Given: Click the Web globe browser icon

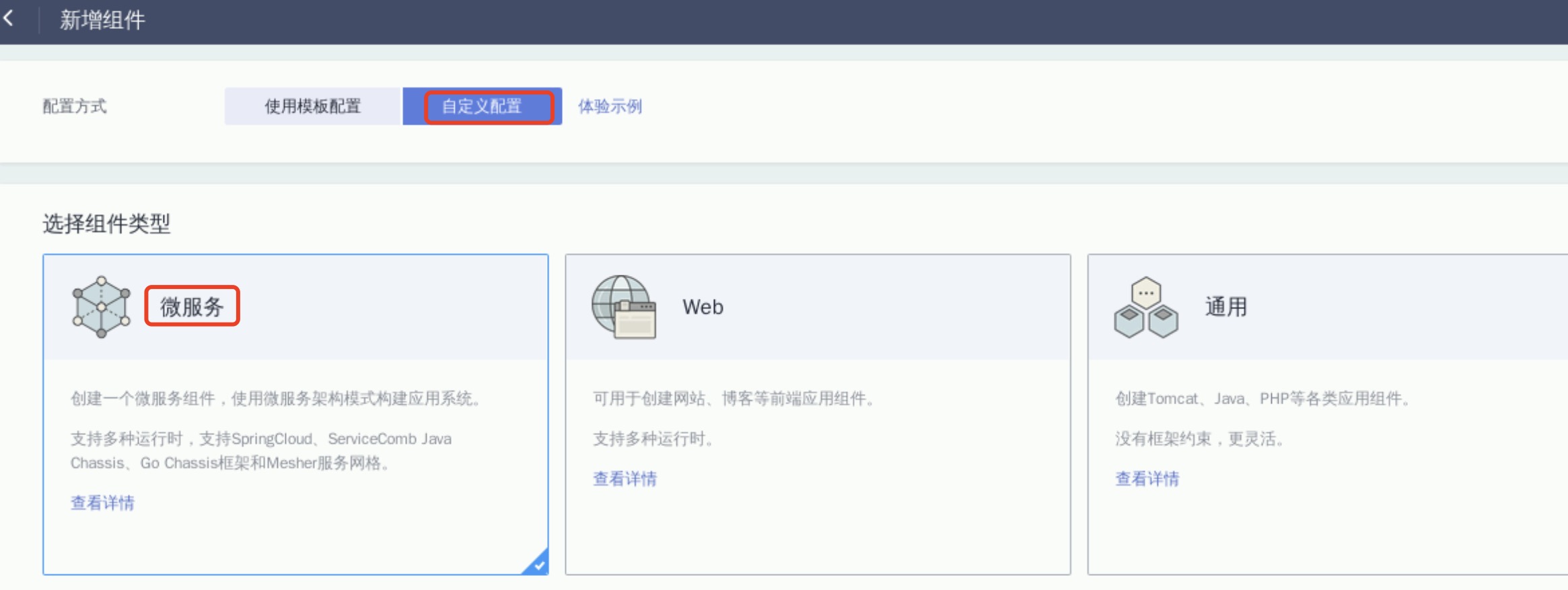Looking at the screenshot, I should [624, 307].
